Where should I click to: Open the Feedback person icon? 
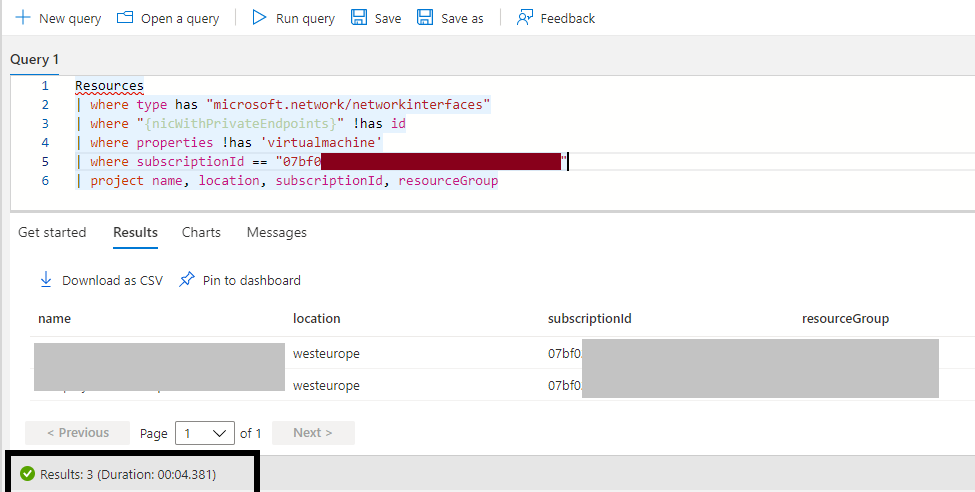point(525,18)
